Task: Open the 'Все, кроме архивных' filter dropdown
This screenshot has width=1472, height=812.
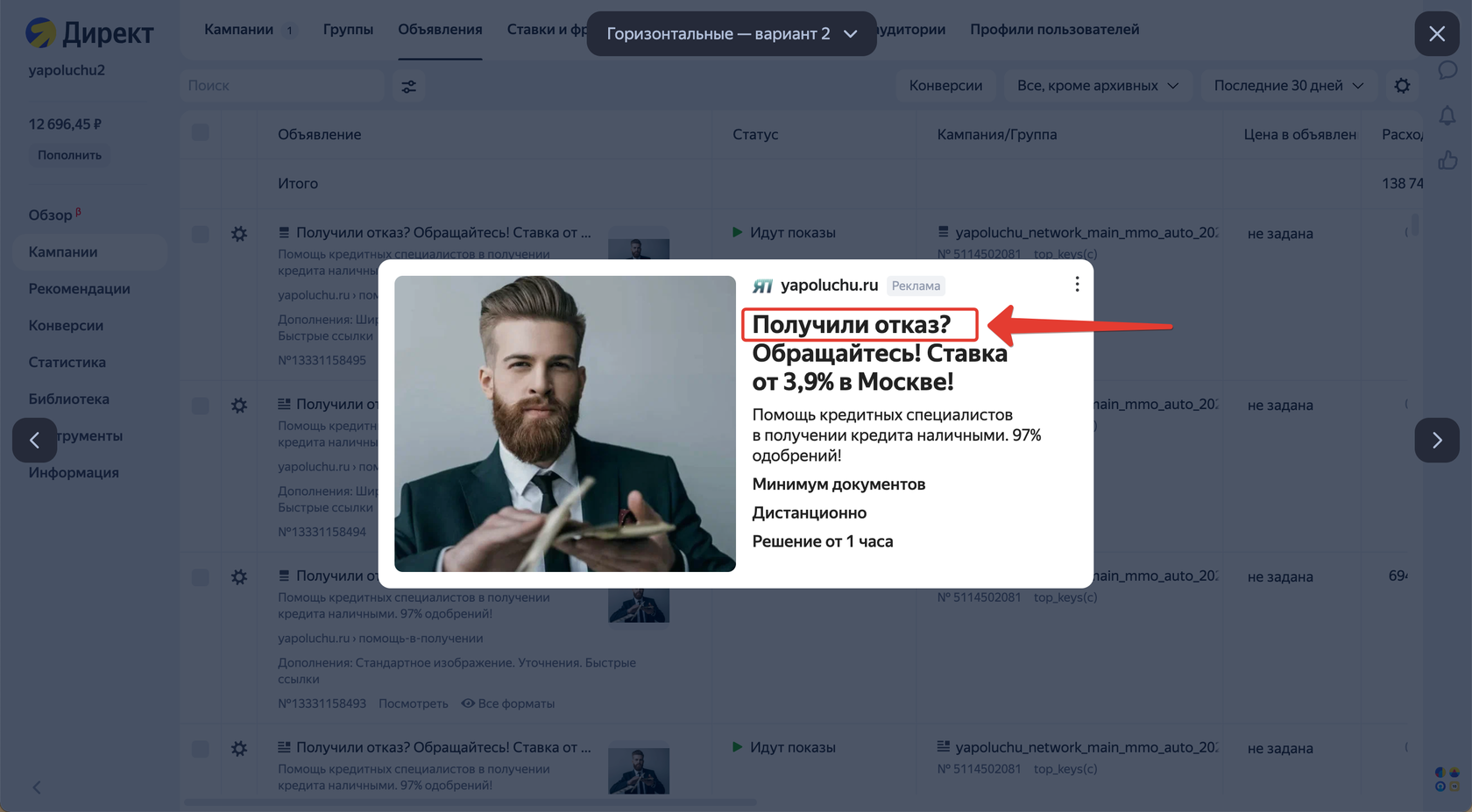Action: click(1097, 86)
